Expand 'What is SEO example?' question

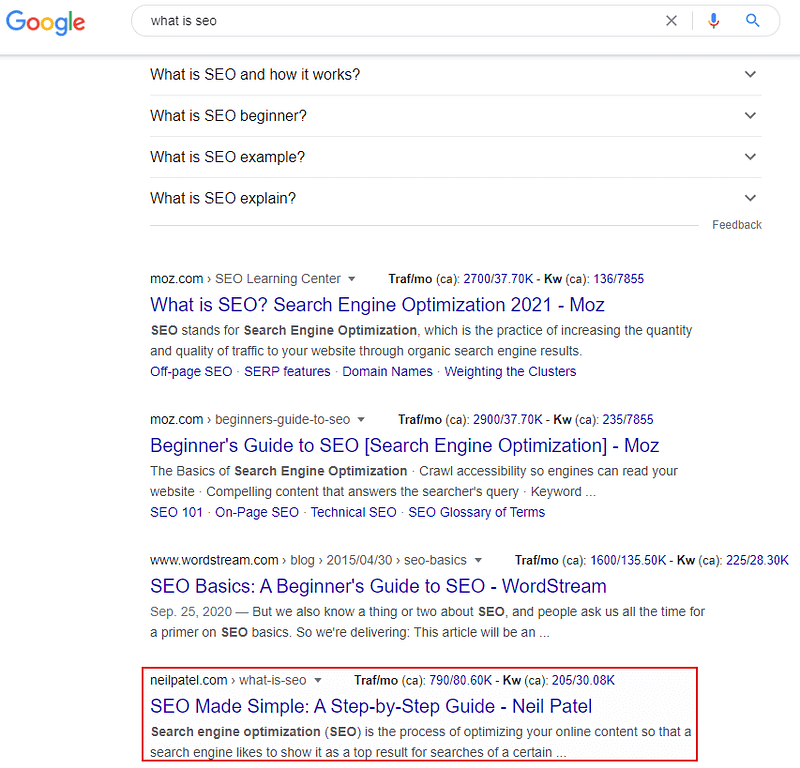pos(455,157)
